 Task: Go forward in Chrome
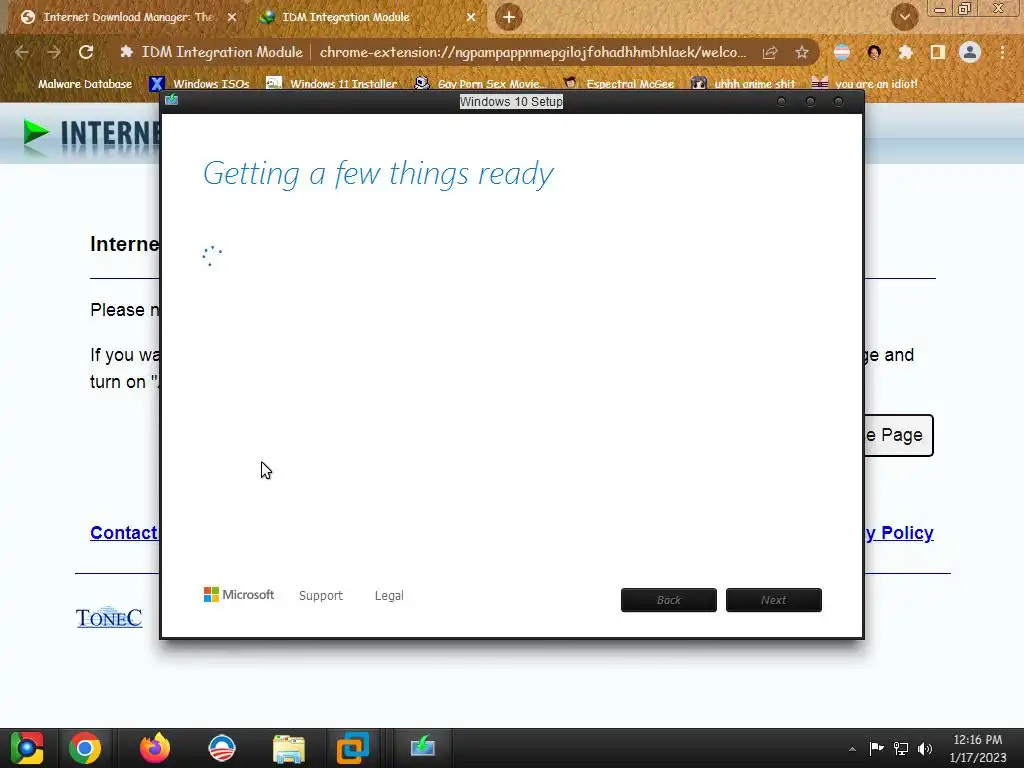coord(54,52)
